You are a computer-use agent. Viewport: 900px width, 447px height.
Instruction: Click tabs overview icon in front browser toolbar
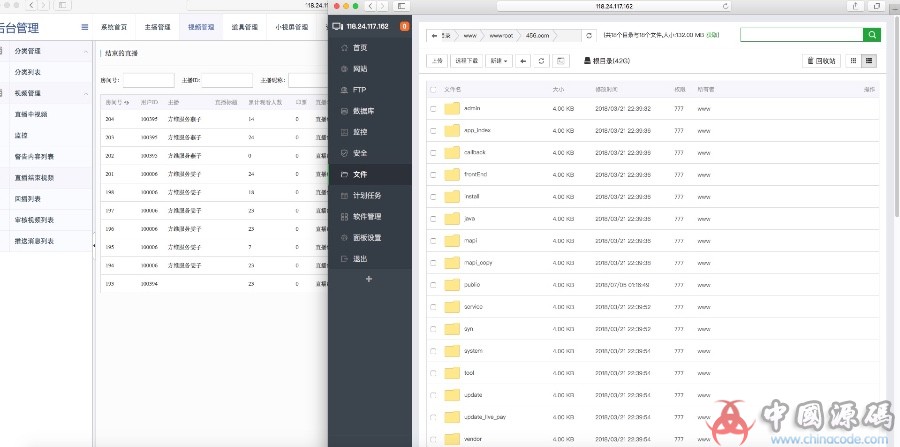pyautogui.click(x=876, y=6)
